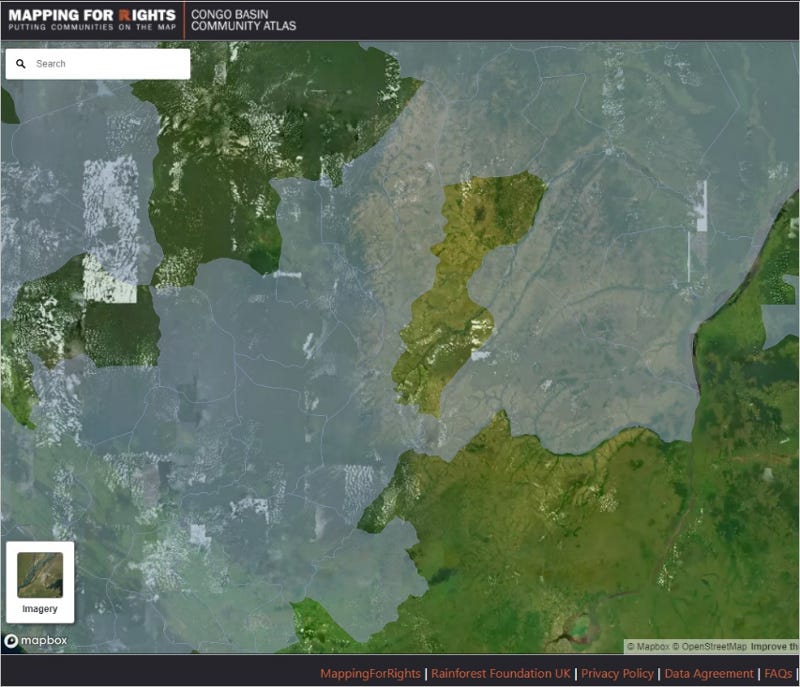Open the MappingForRights footer link
The image size is (800, 687).
pyautogui.click(x=370, y=674)
